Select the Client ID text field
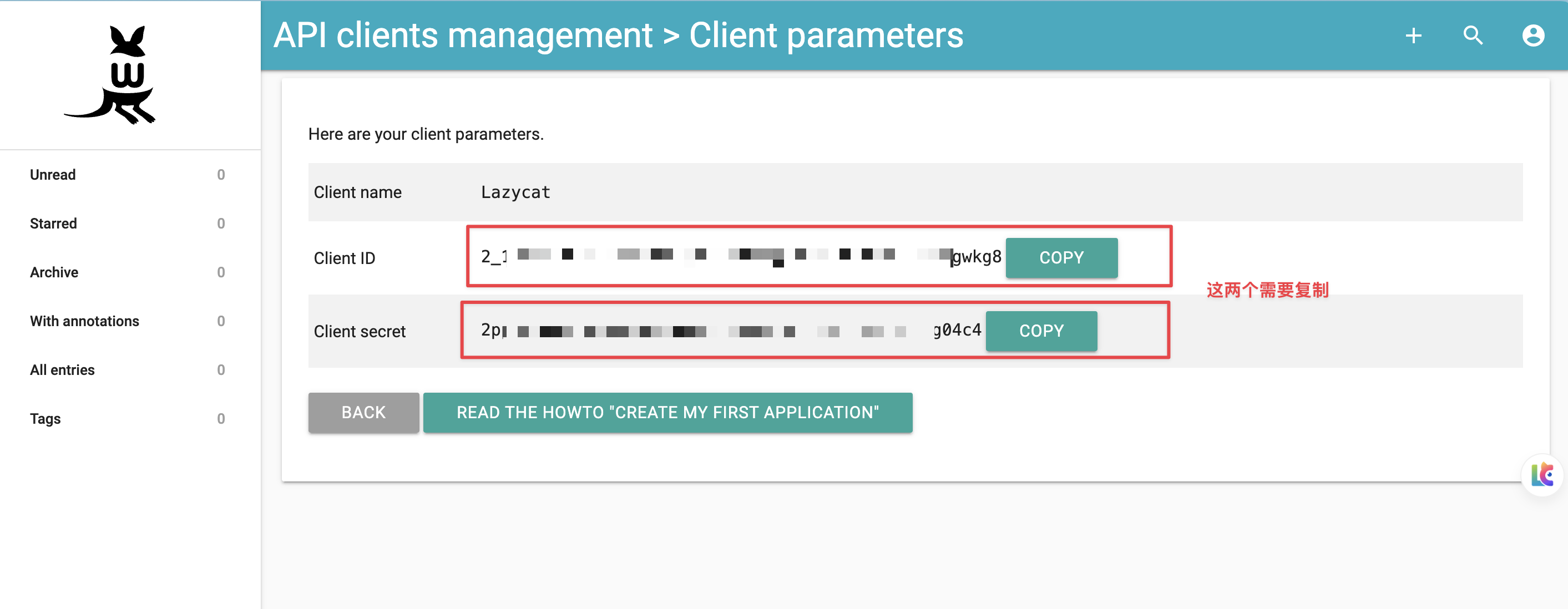1568x609 pixels. click(741, 257)
